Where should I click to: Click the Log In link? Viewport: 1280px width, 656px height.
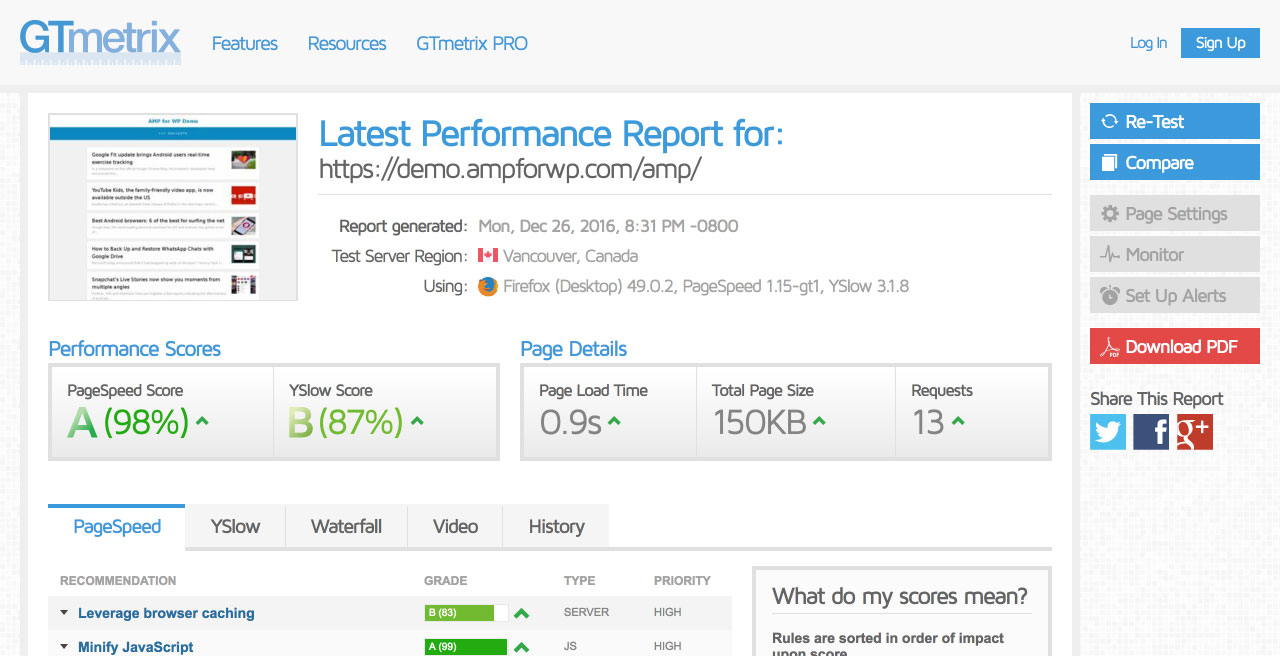coord(1148,43)
